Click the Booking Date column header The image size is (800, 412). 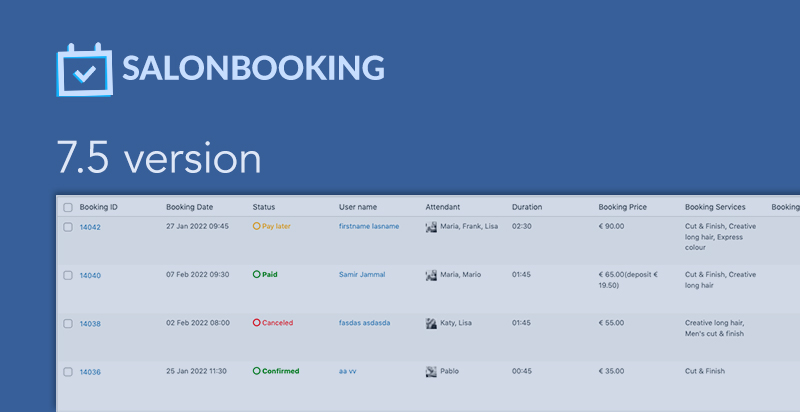pos(189,207)
